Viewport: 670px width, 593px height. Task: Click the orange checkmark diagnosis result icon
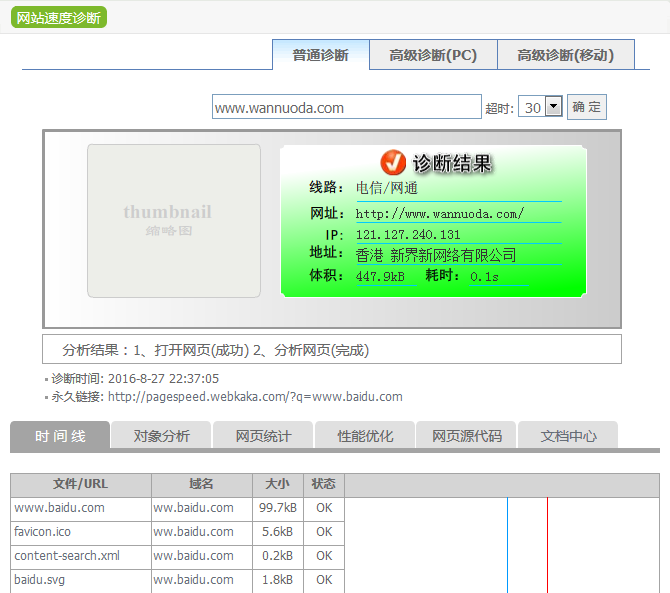[x=393, y=162]
